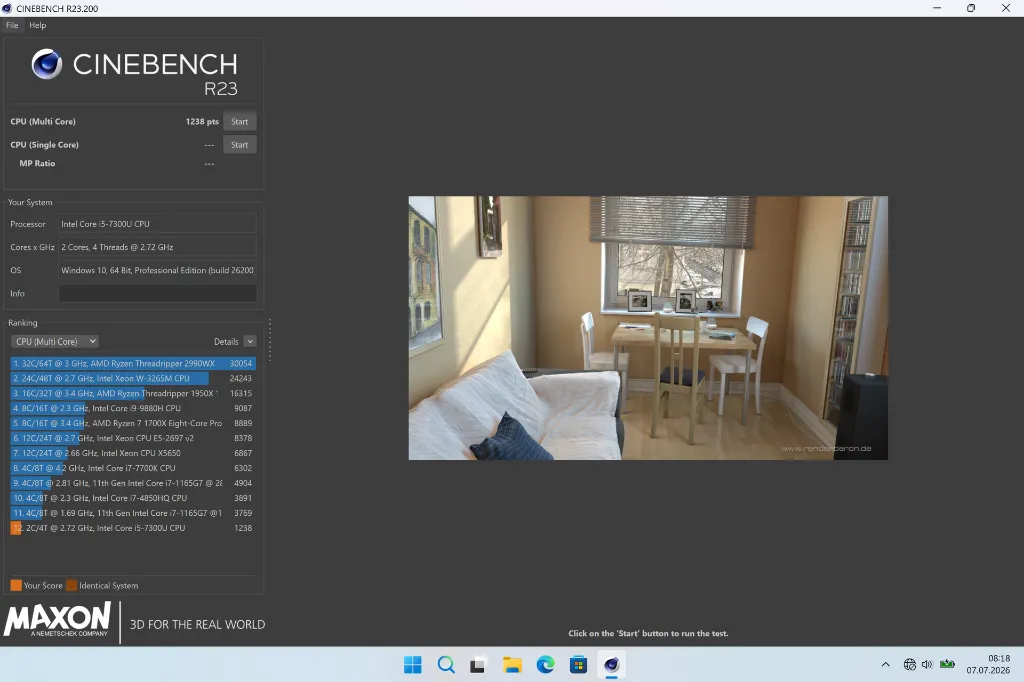Screen dimensions: 1024x682
Task: Start the CPU Single Core test
Action: [240, 144]
